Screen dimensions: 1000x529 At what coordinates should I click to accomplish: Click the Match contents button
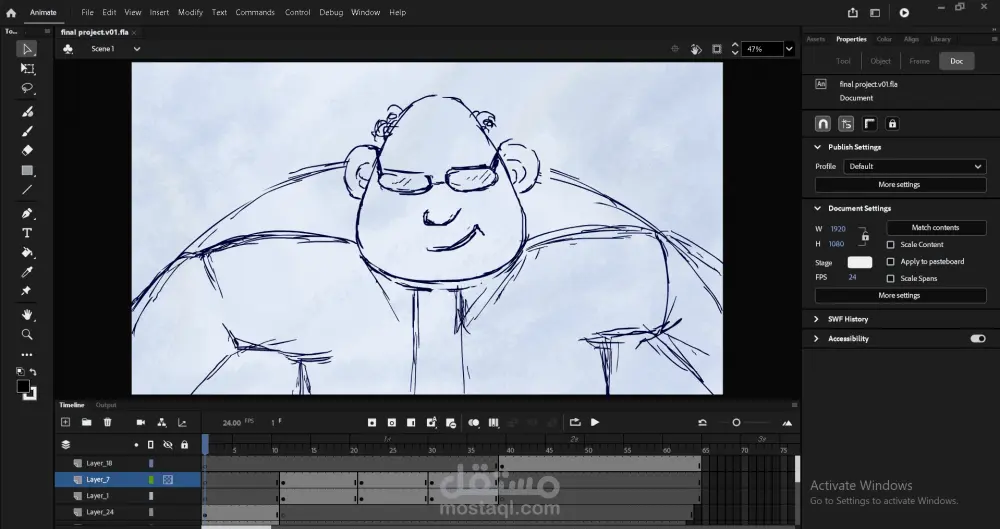click(936, 228)
